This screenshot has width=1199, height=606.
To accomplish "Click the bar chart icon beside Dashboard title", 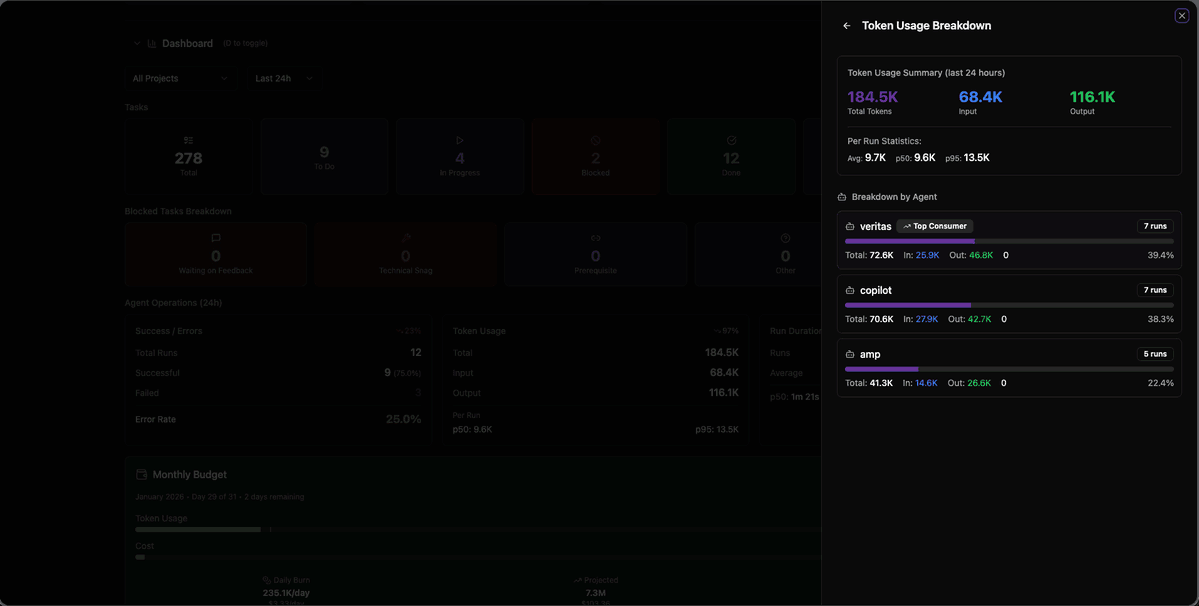I will pyautogui.click(x=152, y=43).
